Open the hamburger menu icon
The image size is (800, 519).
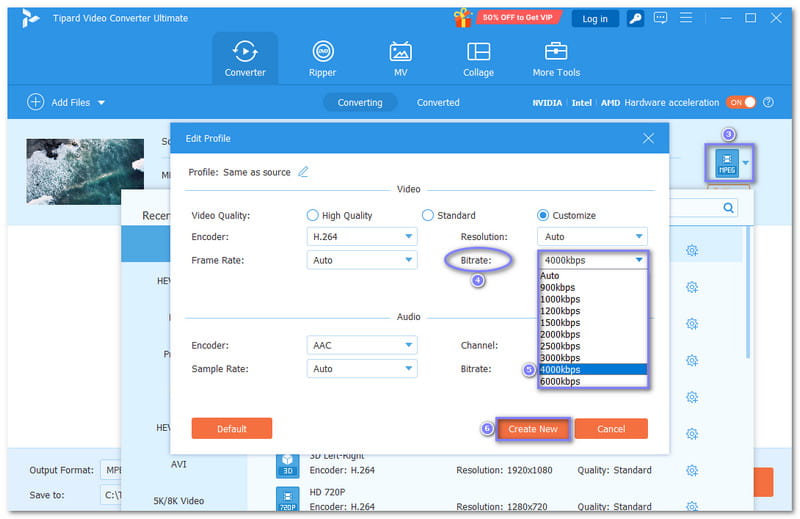(686, 18)
